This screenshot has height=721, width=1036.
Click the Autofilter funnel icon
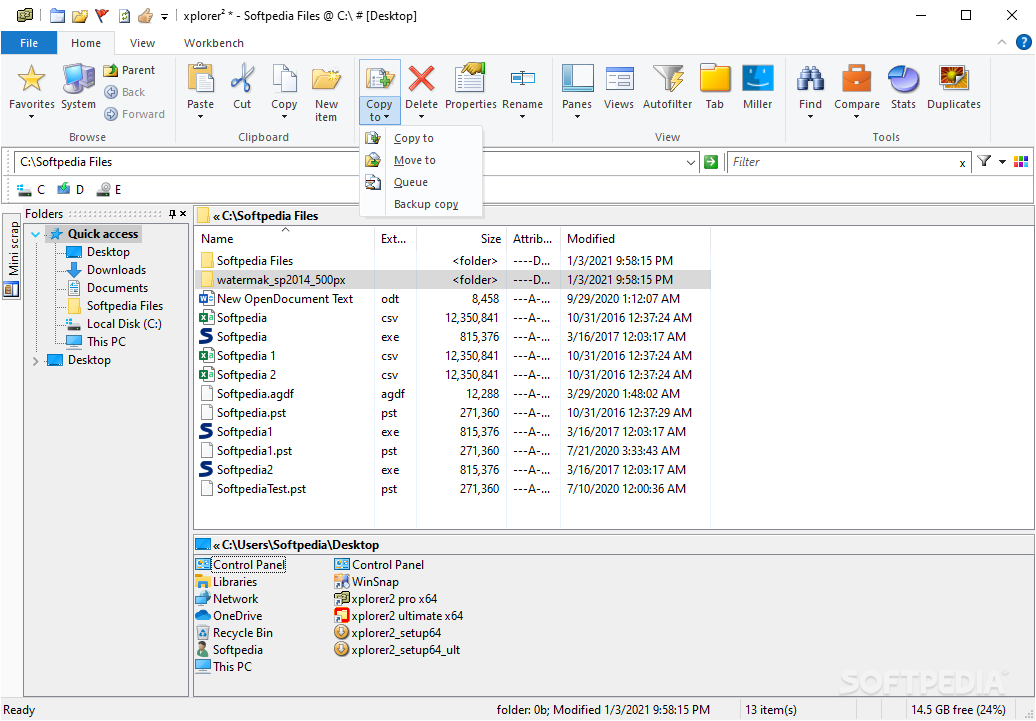tap(667, 79)
